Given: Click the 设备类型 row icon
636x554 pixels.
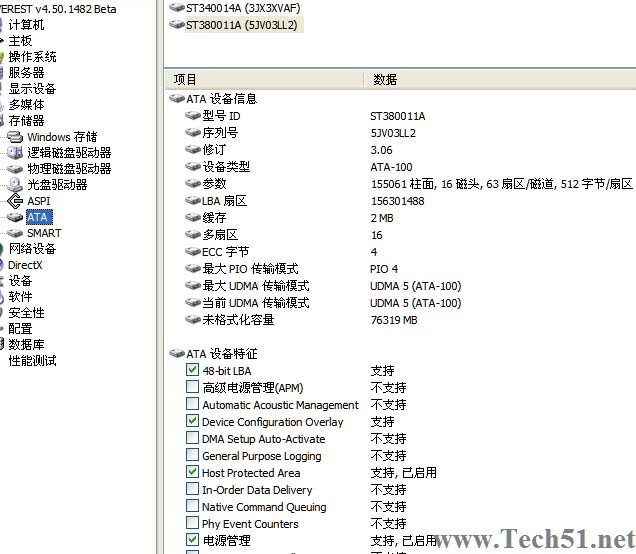Looking at the screenshot, I should pyautogui.click(x=193, y=166).
